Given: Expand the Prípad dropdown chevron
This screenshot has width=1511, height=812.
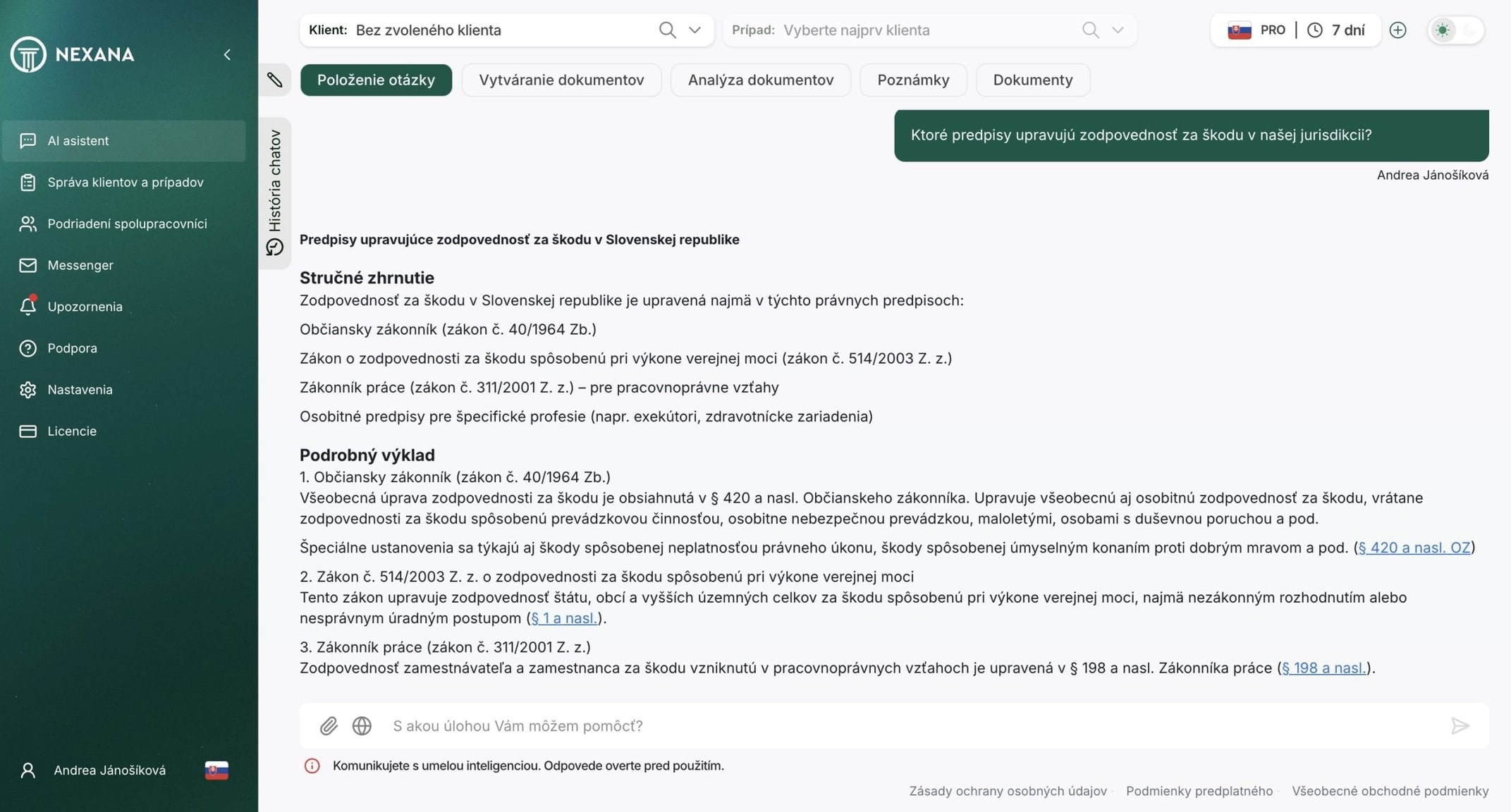Looking at the screenshot, I should [1118, 30].
